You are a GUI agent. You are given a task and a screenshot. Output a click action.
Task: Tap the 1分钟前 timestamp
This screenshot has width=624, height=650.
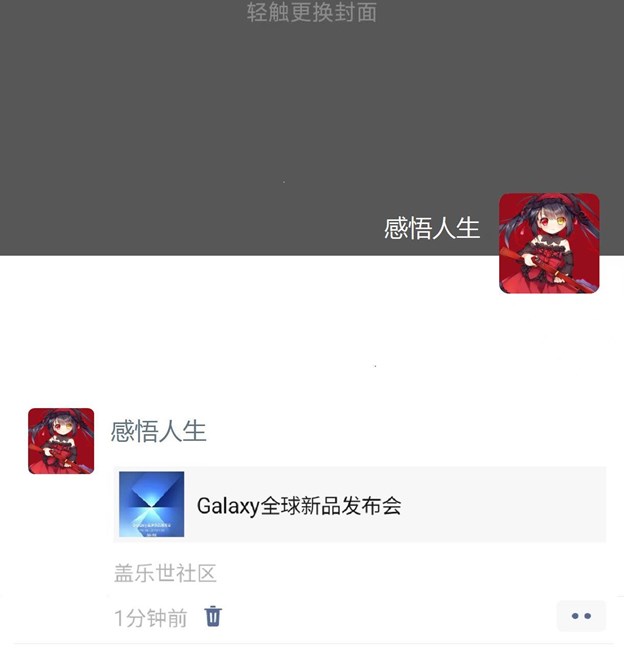tap(151, 618)
